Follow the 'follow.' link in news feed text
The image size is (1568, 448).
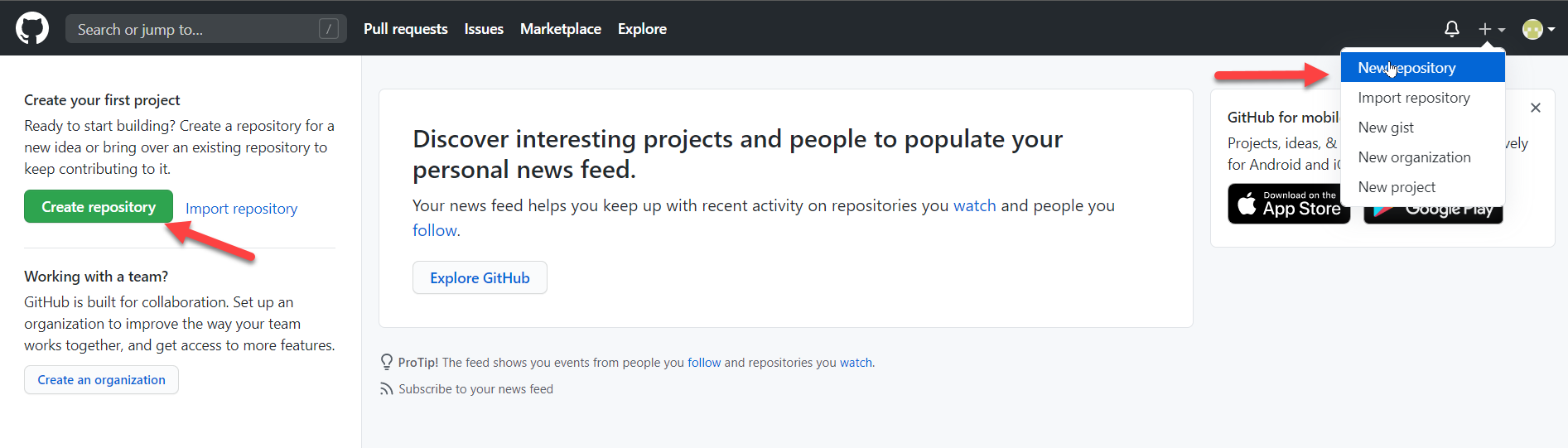437,230
